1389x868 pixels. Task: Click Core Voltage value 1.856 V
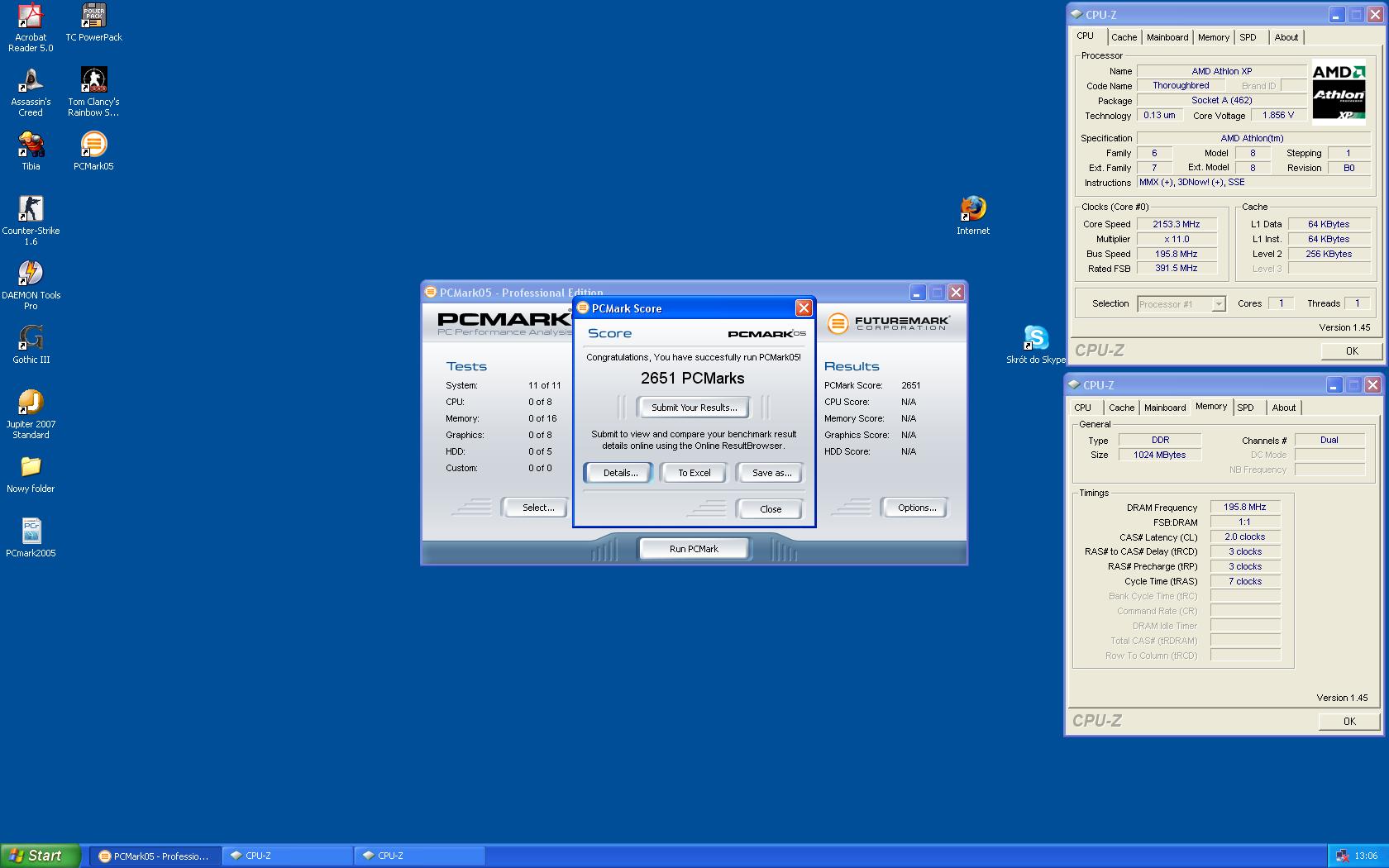coord(1277,115)
